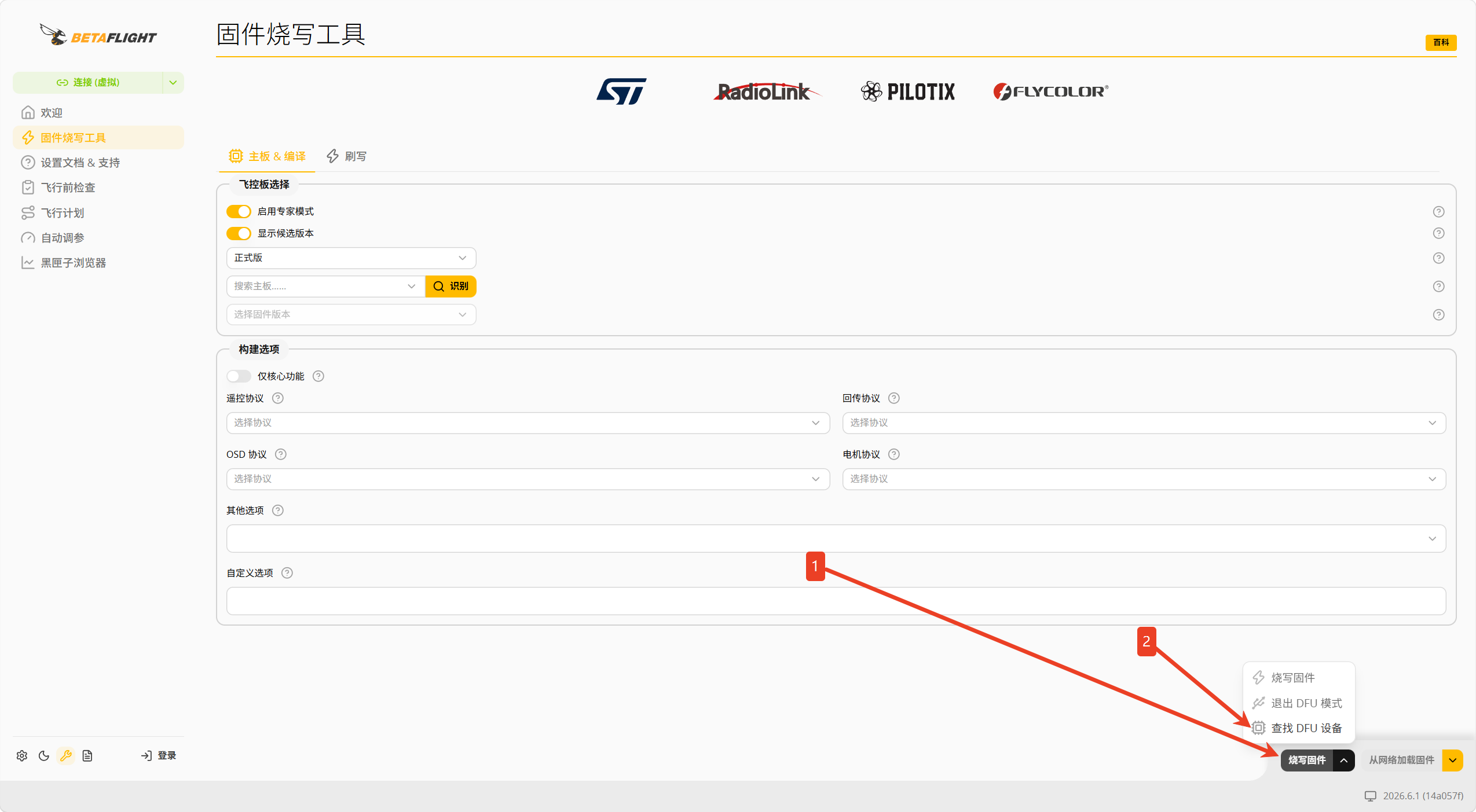Disable the 启用专家模式 toggle

coord(239,212)
